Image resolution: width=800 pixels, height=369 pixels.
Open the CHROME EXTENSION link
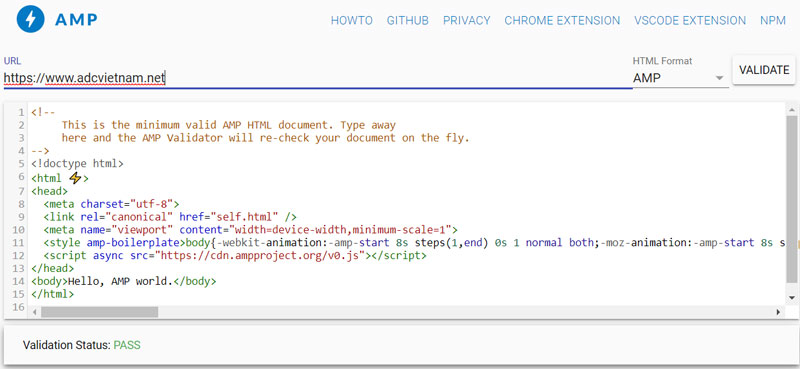point(562,20)
